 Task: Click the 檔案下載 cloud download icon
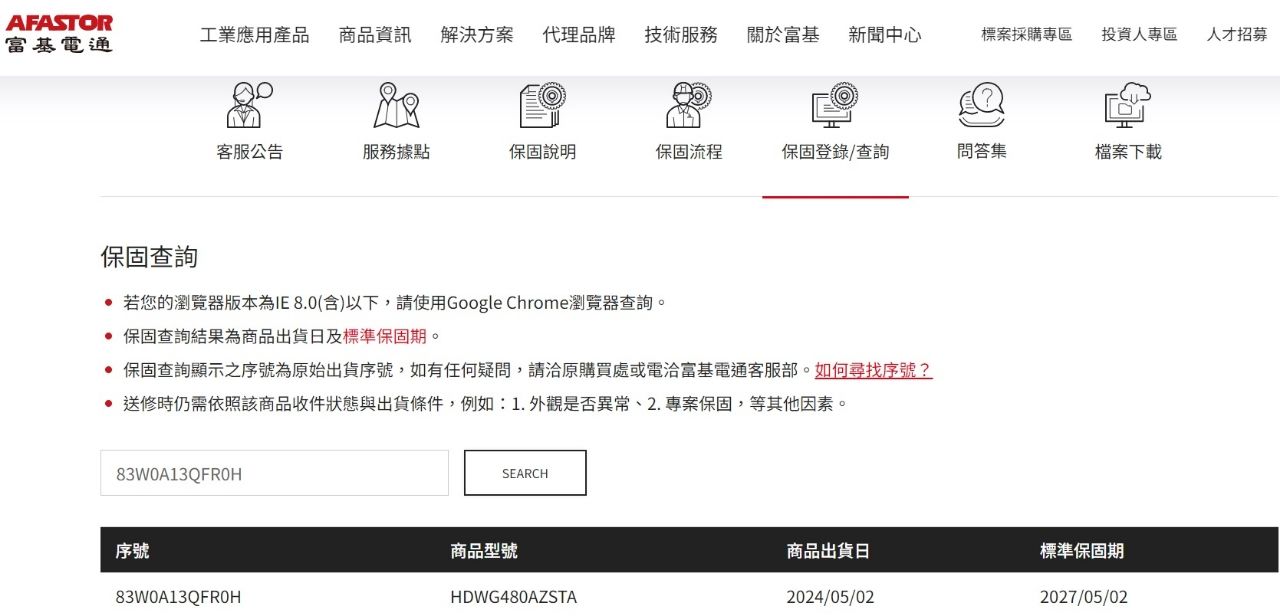[x=1128, y=105]
